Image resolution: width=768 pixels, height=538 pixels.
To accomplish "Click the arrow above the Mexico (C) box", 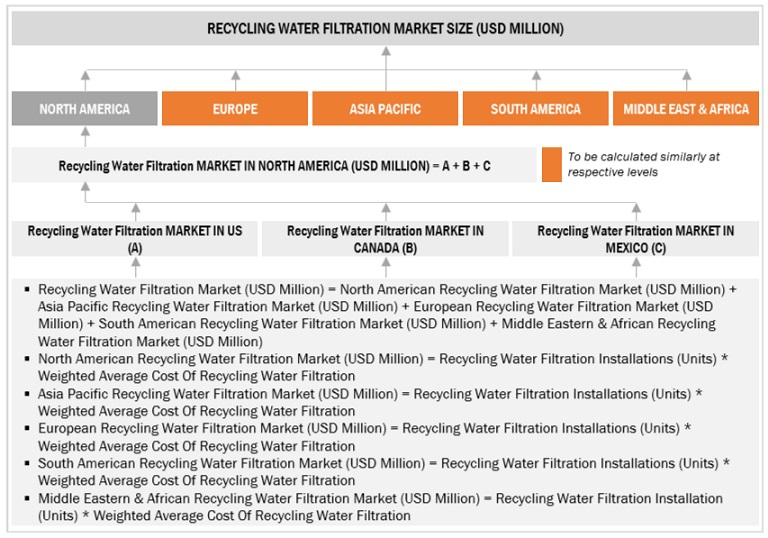I will pyautogui.click(x=635, y=211).
